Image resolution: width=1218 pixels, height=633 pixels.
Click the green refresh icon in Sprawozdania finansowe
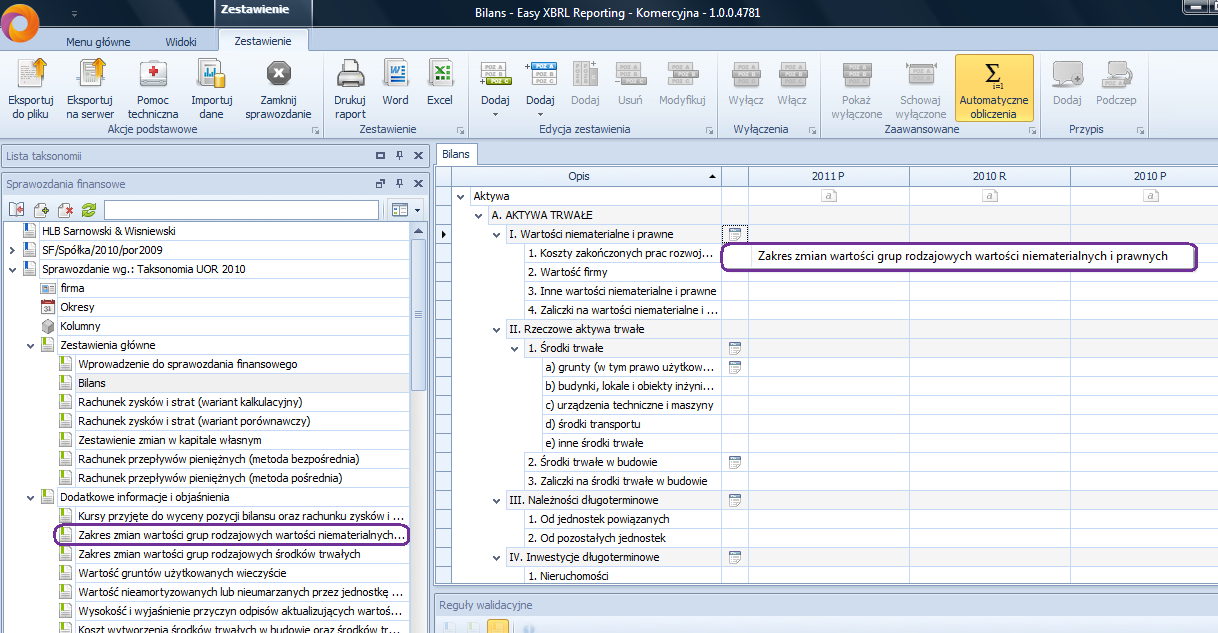[x=88, y=210]
